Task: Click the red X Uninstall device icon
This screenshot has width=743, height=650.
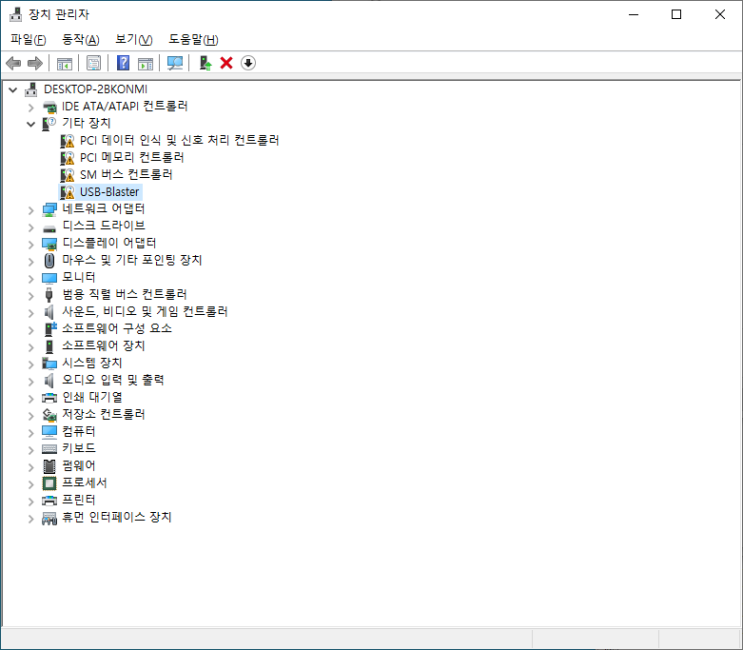Action: [x=227, y=63]
